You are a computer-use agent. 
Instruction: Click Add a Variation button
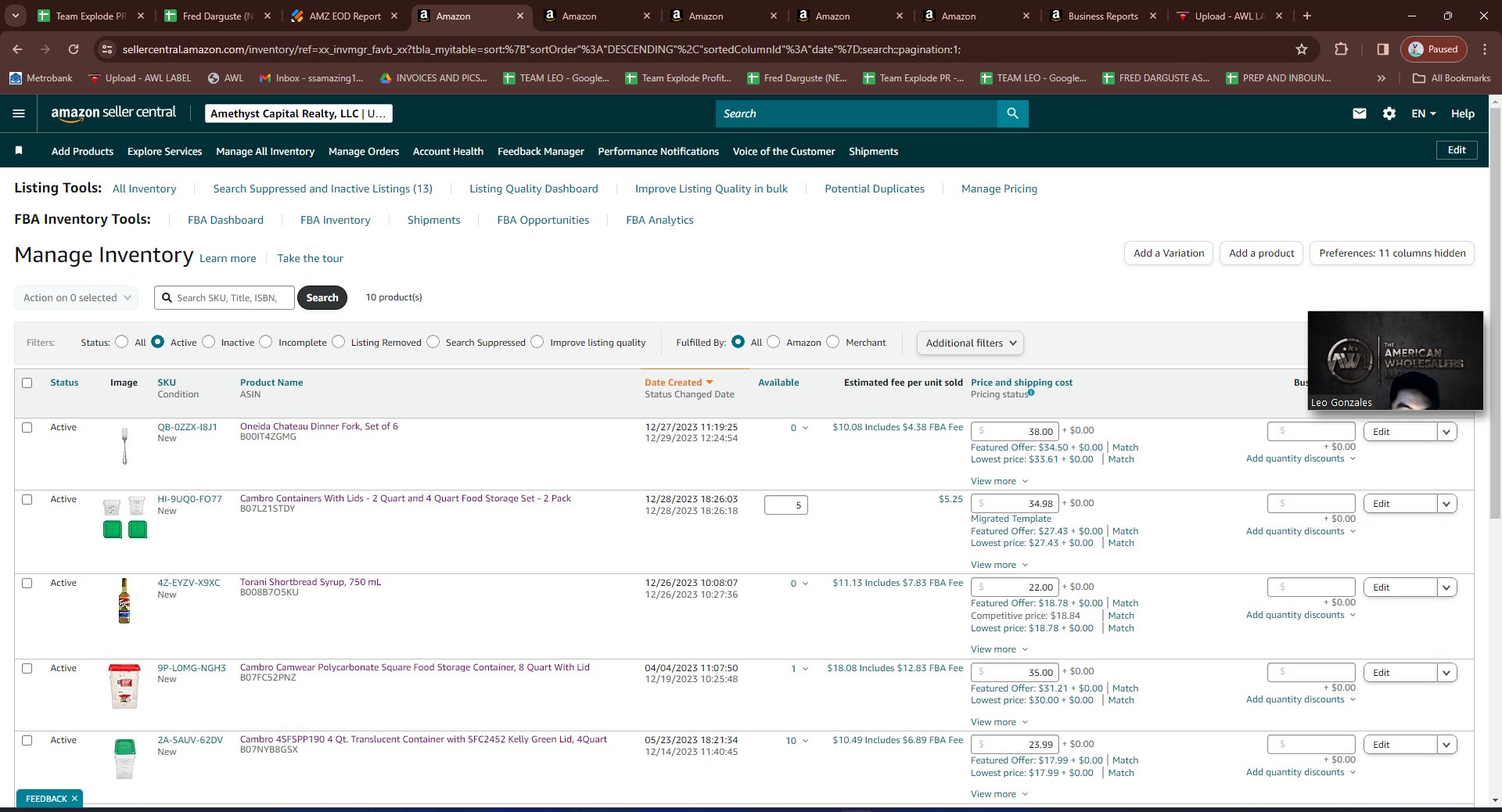[x=1169, y=253]
